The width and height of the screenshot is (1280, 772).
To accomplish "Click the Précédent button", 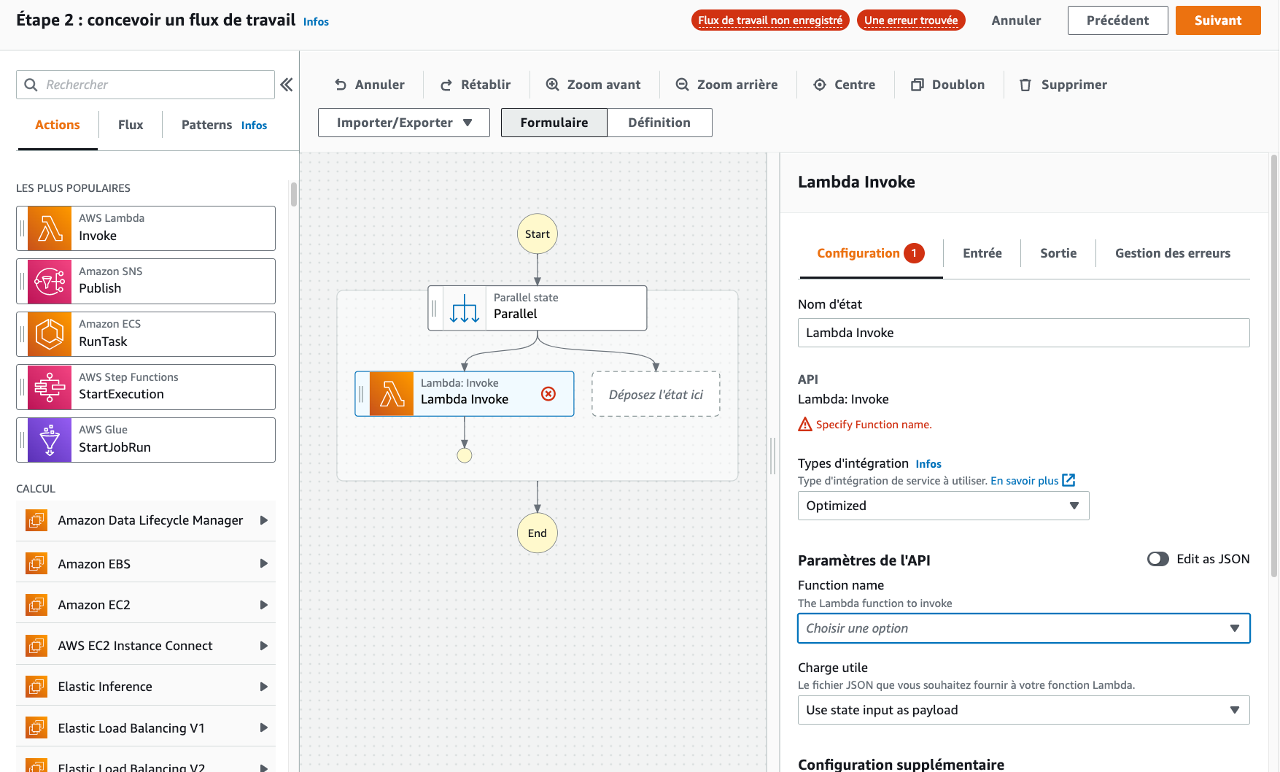I will [x=1118, y=20].
